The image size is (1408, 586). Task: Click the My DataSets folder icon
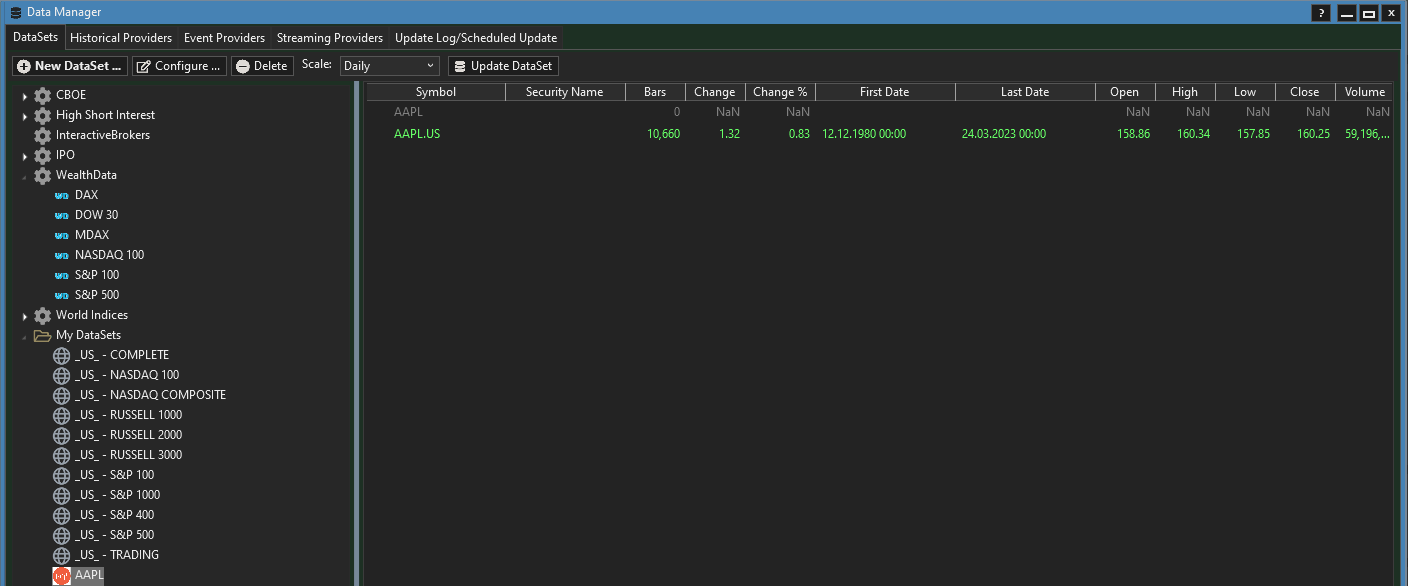point(42,335)
